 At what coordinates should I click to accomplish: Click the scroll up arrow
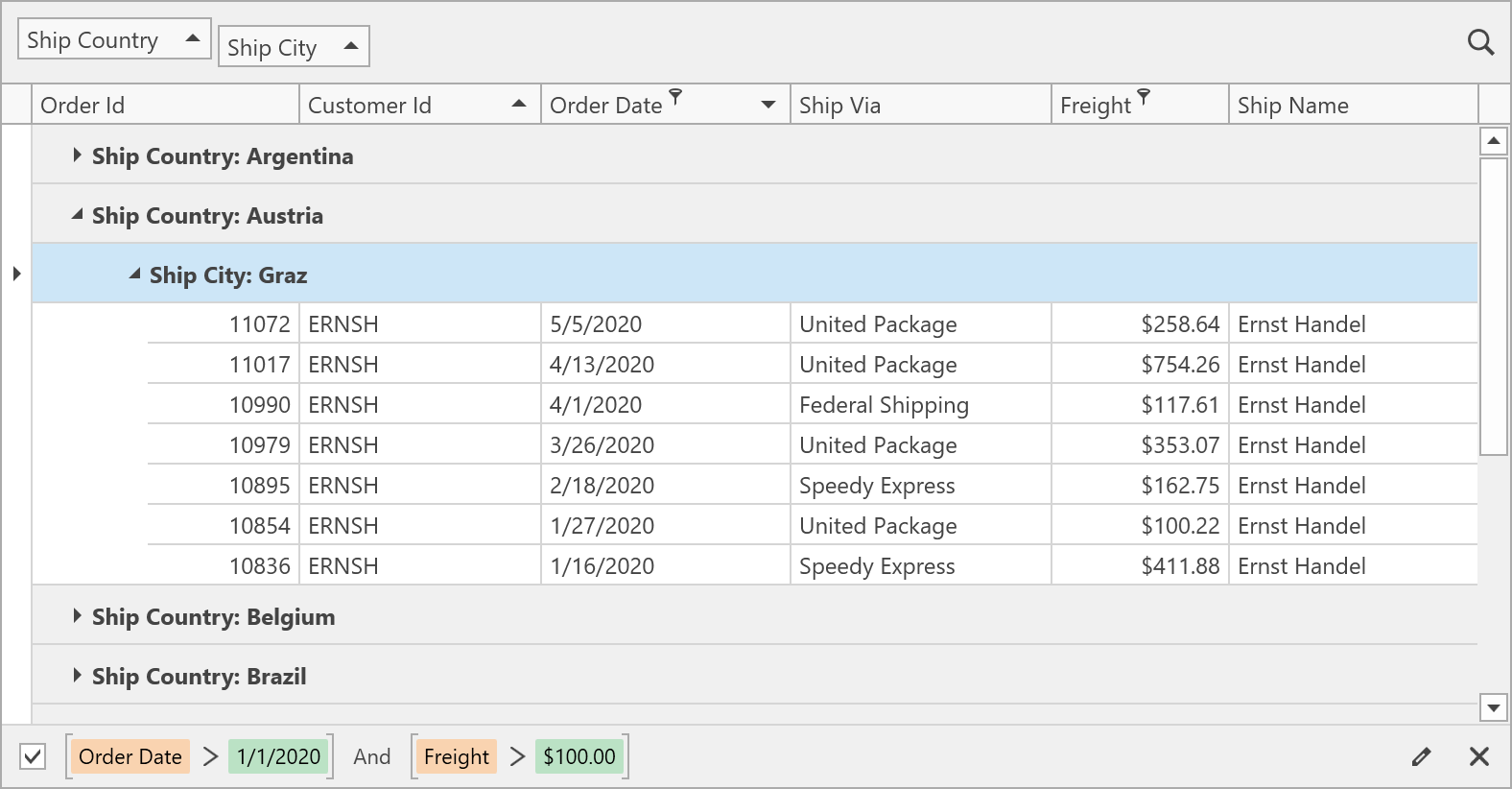tap(1493, 141)
